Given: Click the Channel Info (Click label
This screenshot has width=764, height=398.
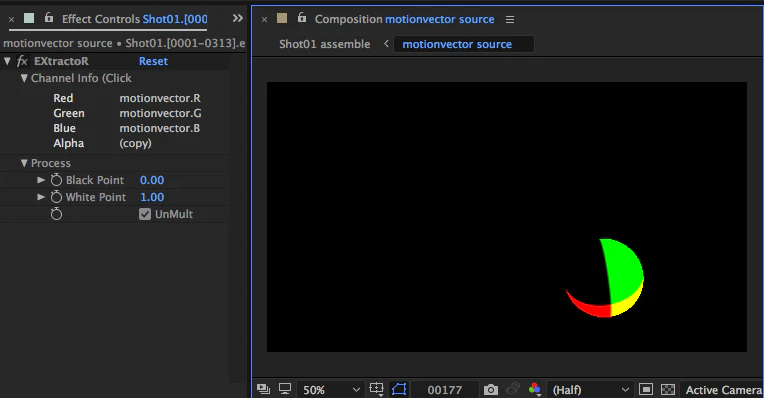Looking at the screenshot, I should [x=81, y=78].
